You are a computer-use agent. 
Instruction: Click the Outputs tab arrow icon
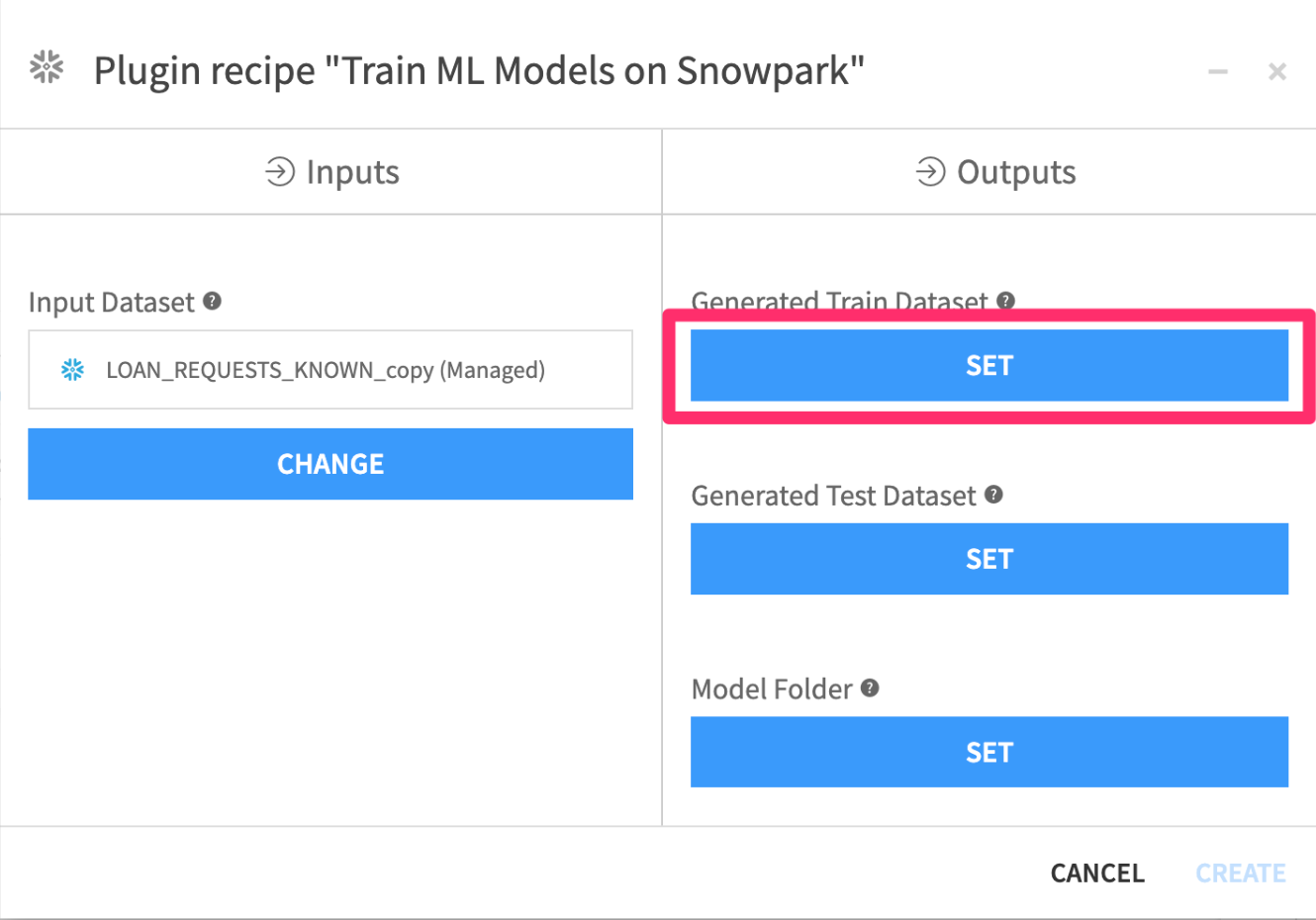pos(930,172)
